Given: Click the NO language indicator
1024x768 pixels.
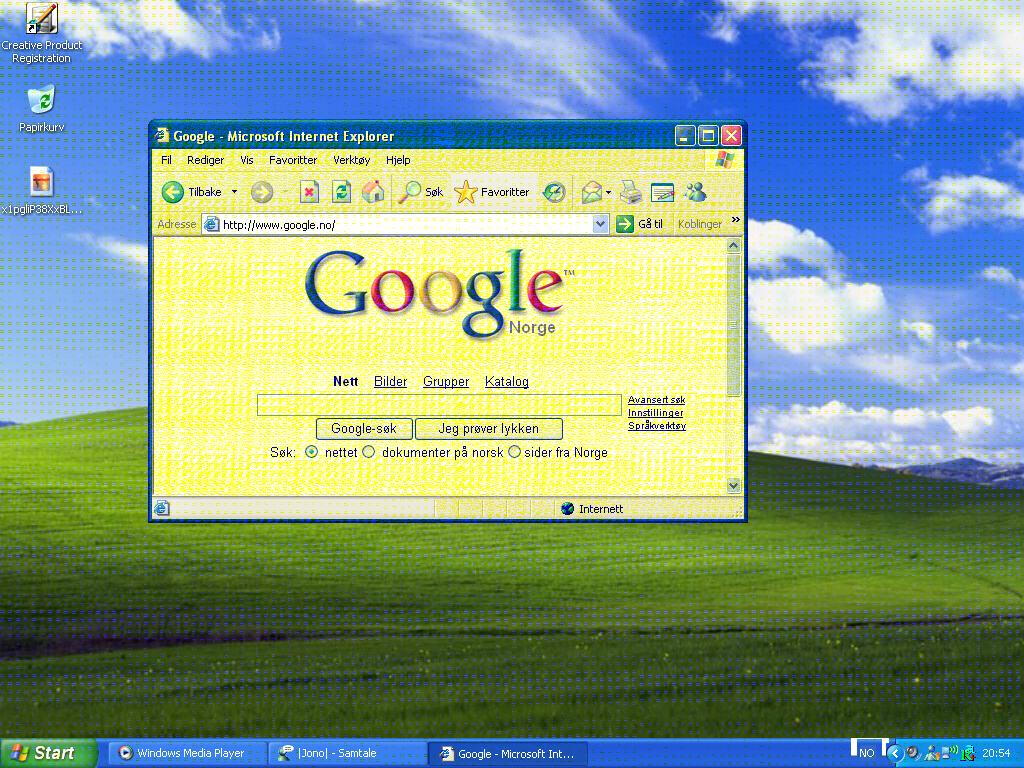Looking at the screenshot, I should (x=867, y=753).
